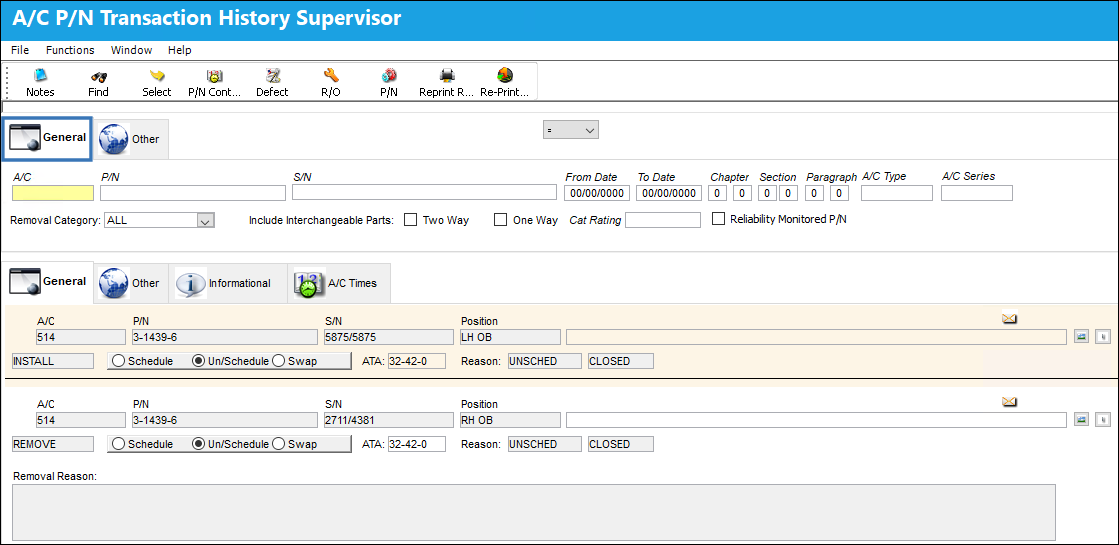Expand the Removal Category ALL dropdown
Viewport: 1119px width, 545px height.
[x=205, y=221]
